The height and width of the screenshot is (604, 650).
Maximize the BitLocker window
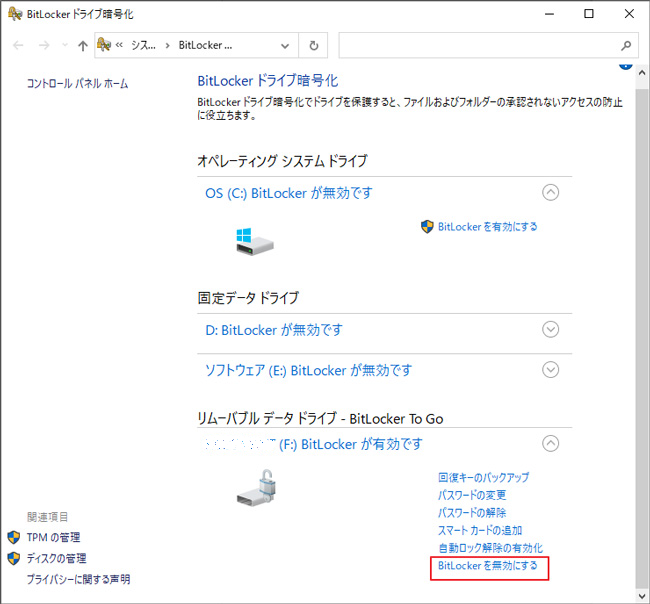click(x=589, y=14)
